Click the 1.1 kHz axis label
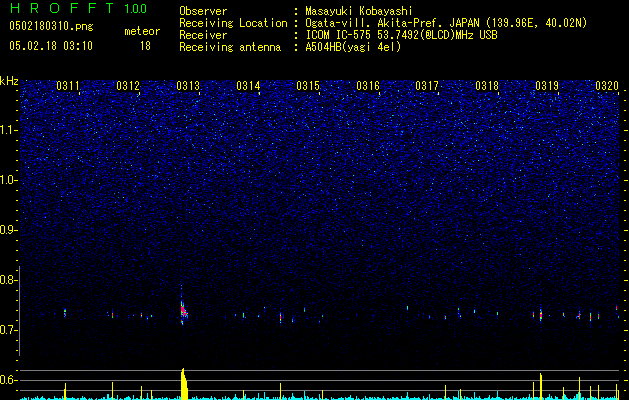629x400 pixels. click(x=8, y=130)
